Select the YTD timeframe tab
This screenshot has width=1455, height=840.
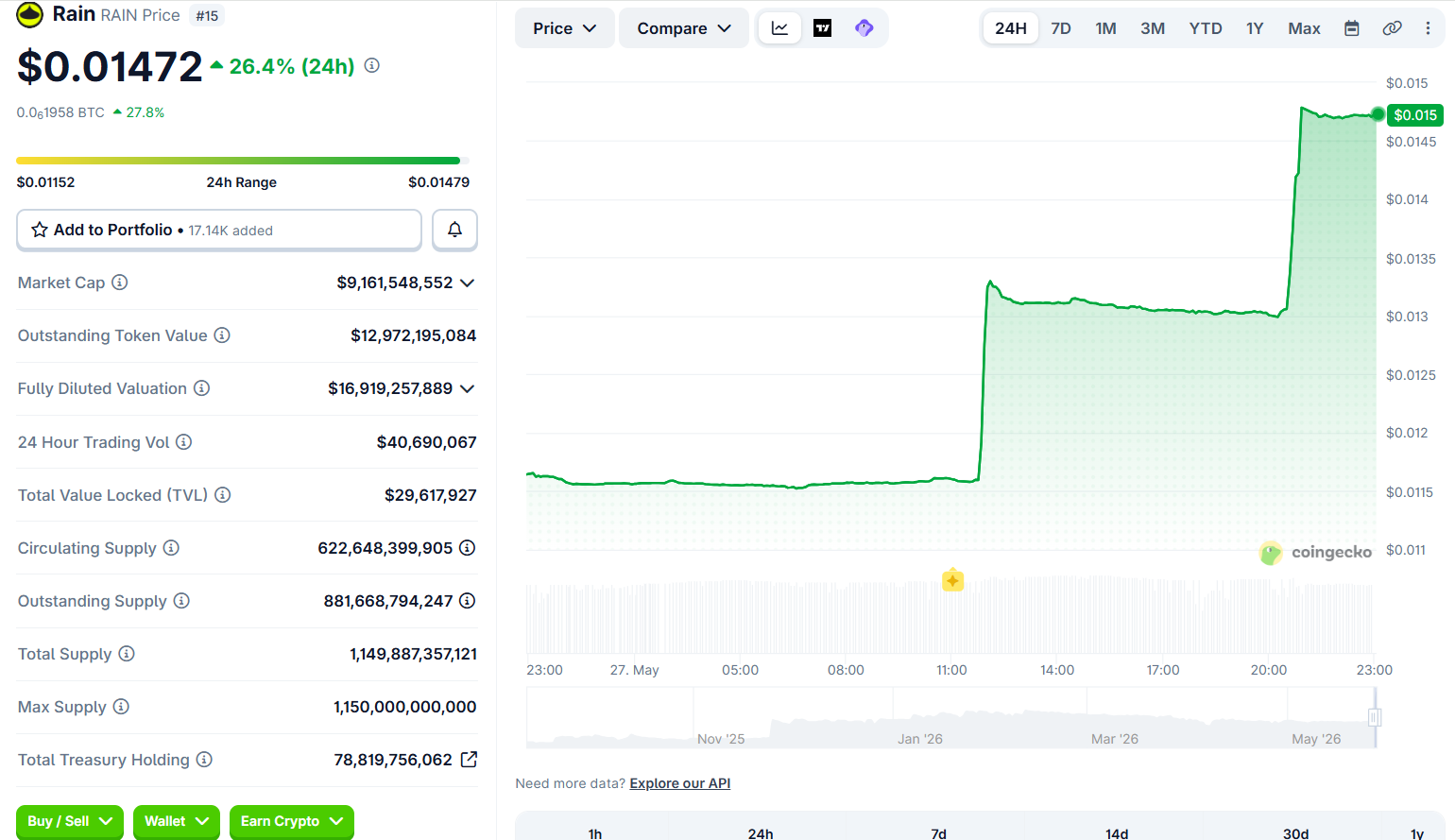pos(1206,28)
